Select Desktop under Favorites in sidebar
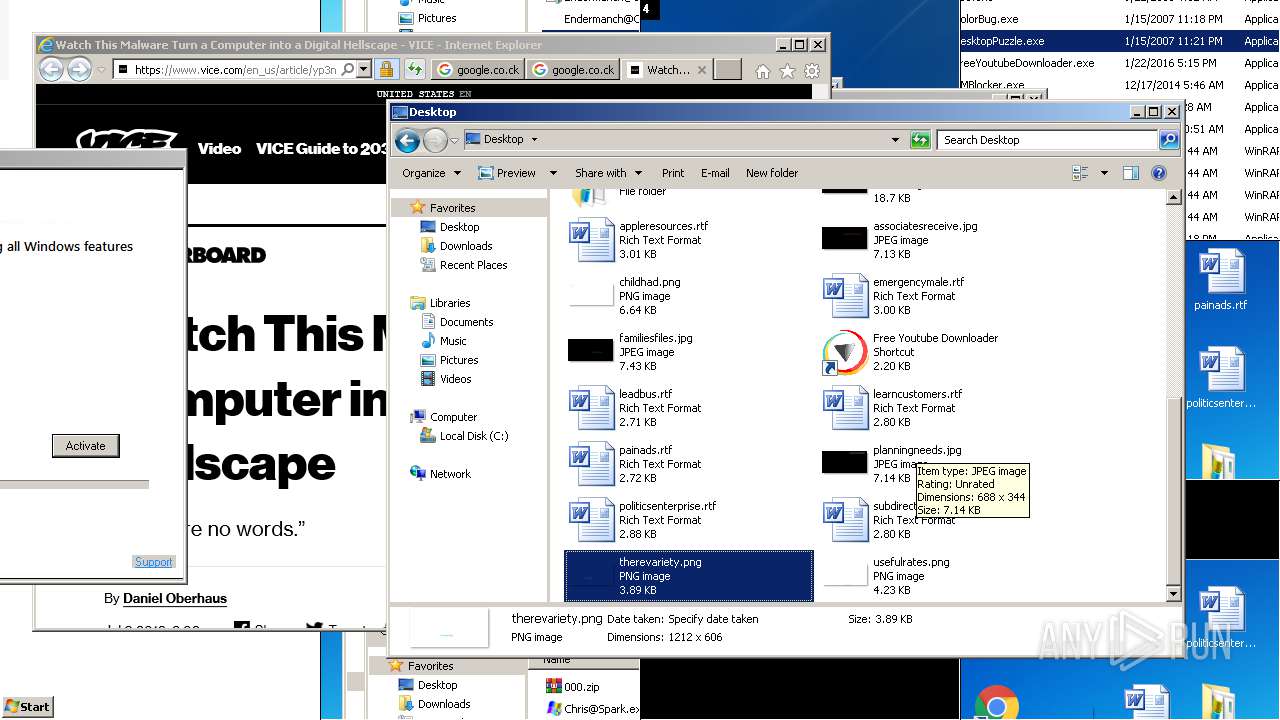Screen dimensions: 1280x720 pos(459,227)
